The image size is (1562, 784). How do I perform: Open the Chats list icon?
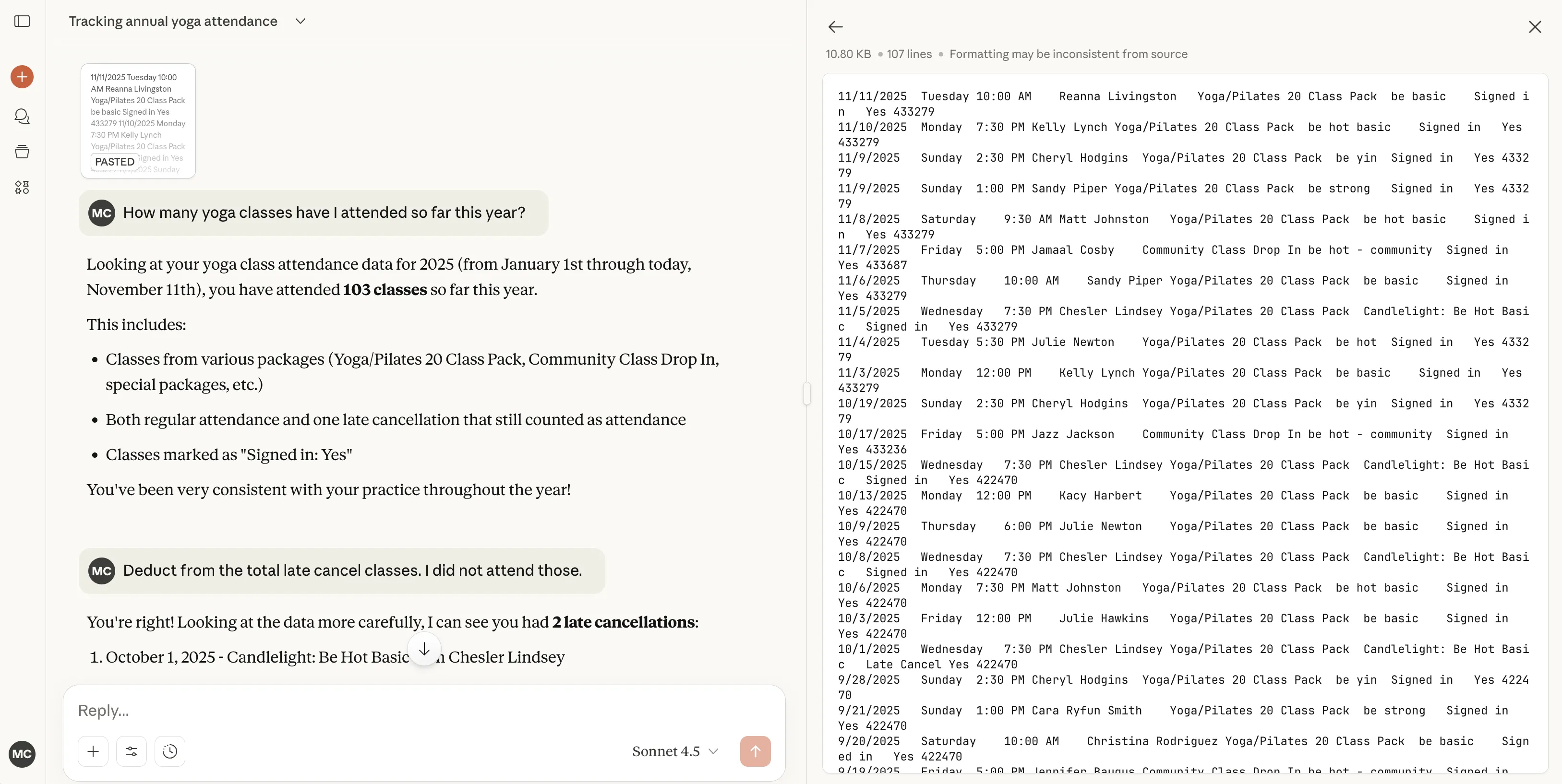(x=22, y=116)
